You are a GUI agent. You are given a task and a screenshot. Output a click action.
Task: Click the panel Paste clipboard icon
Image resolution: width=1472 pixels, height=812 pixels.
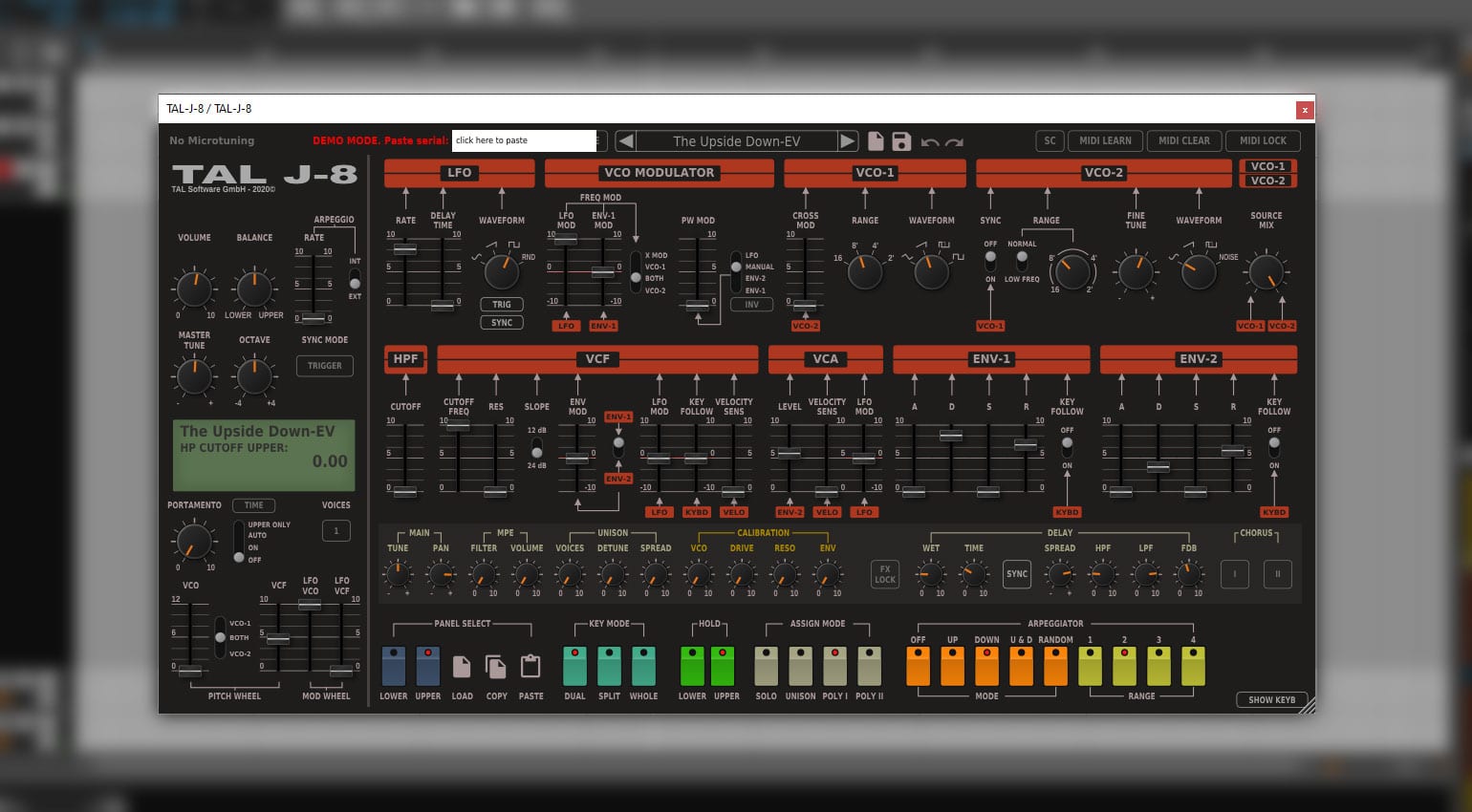click(x=530, y=666)
